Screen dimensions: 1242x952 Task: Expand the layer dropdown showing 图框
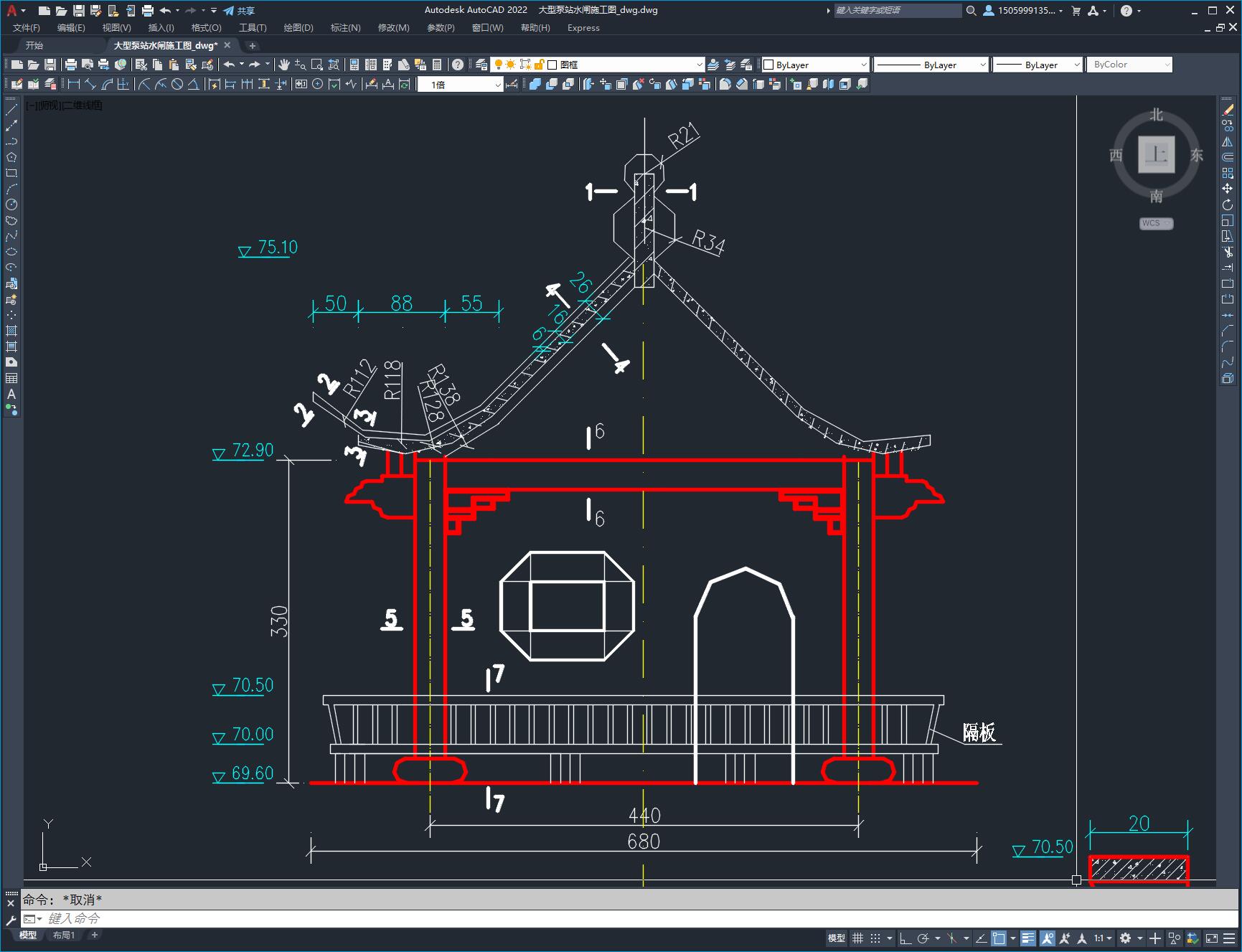(699, 65)
